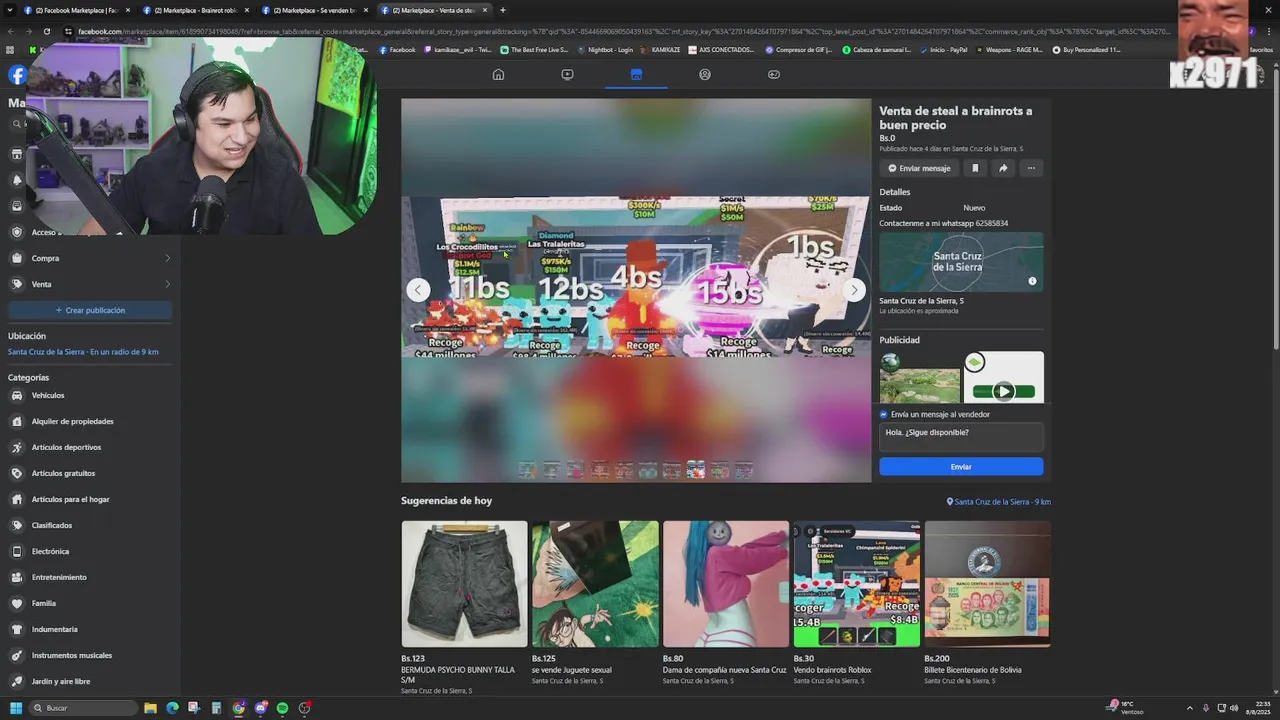Viewport: 1280px width, 720px height.
Task: Open Spotify from the taskbar
Action: tap(282, 708)
